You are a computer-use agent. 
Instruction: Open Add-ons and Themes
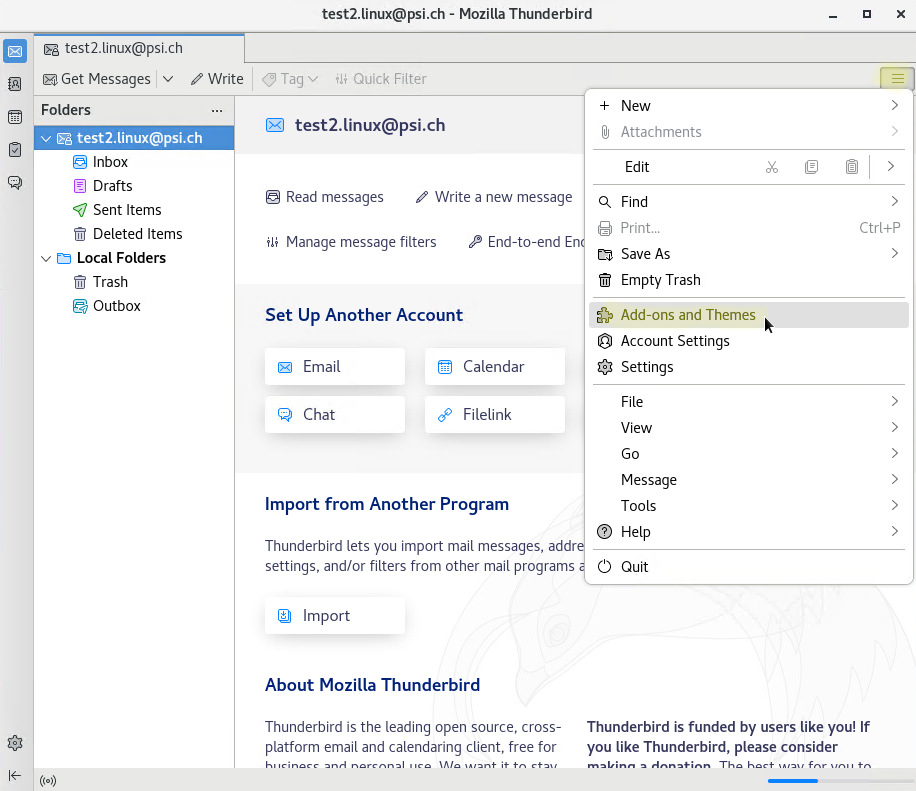749,315
